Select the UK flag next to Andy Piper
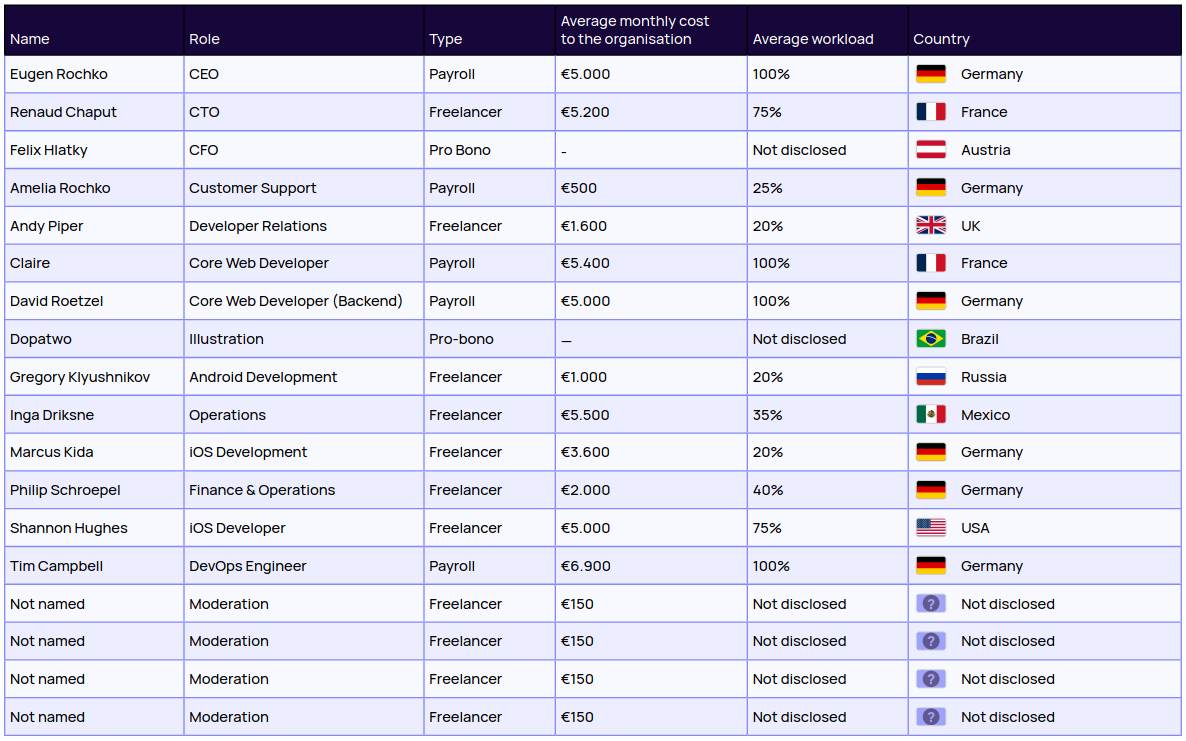This screenshot has height=741, width=1186. (x=931, y=225)
